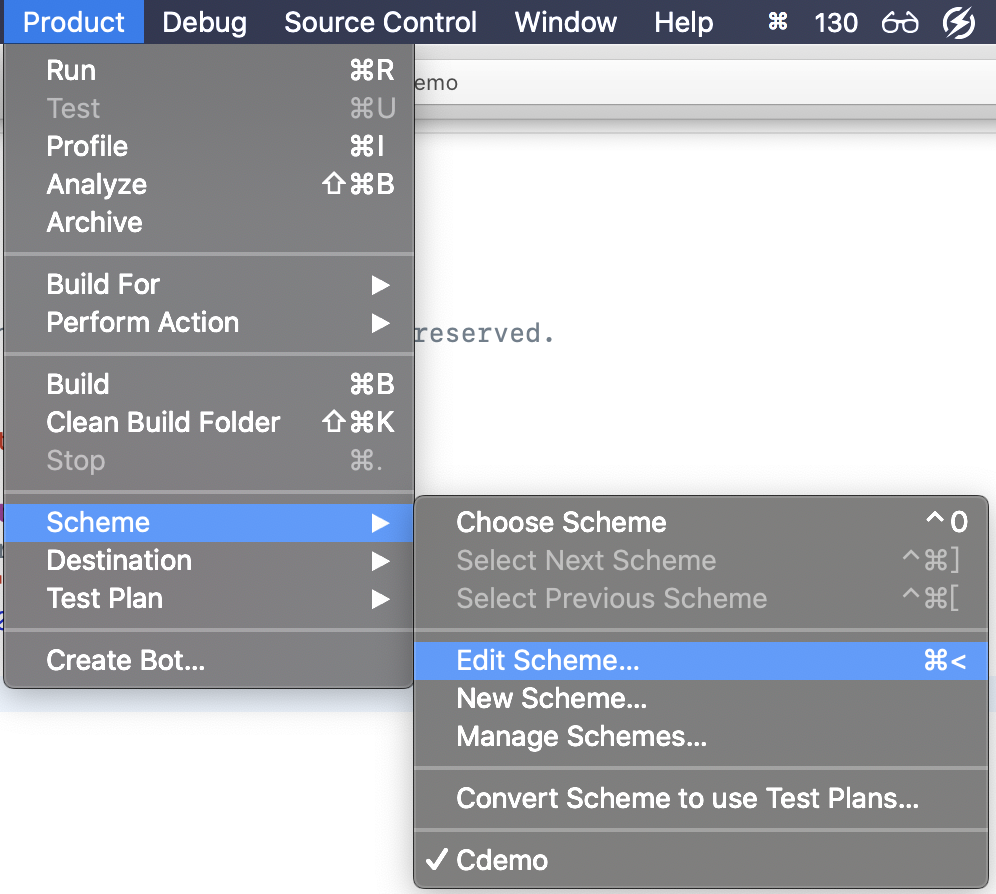Click New Scheme… menu entry
The width and height of the screenshot is (996, 894).
552,698
